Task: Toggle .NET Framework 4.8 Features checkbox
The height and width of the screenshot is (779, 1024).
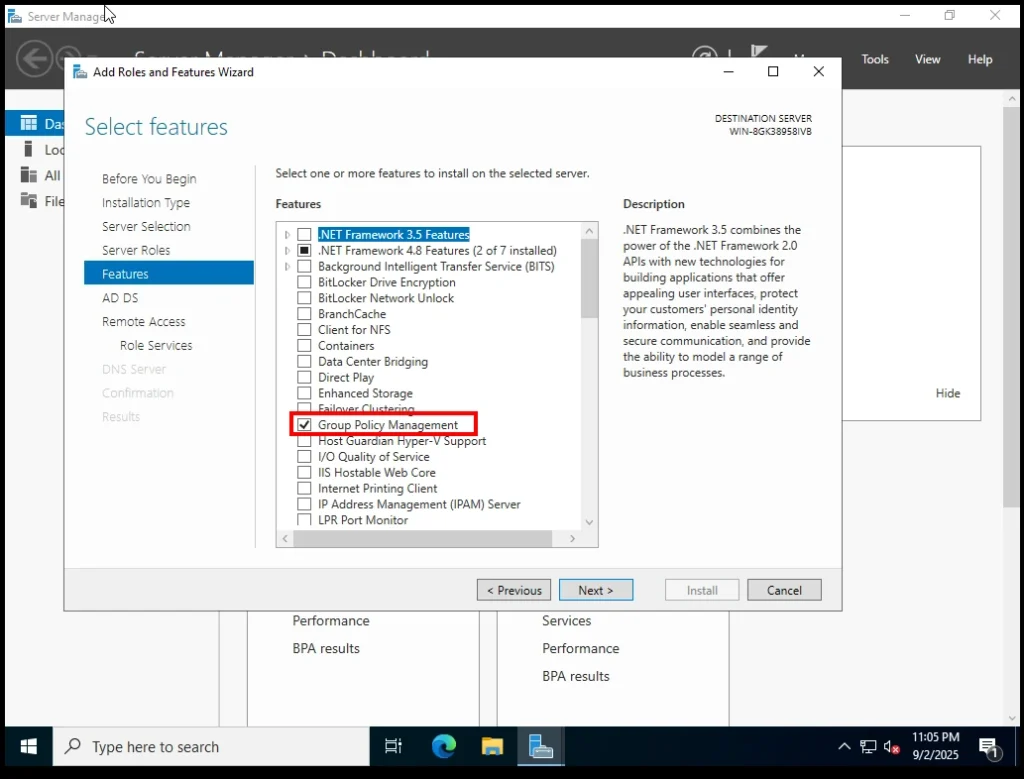Action: click(x=304, y=250)
